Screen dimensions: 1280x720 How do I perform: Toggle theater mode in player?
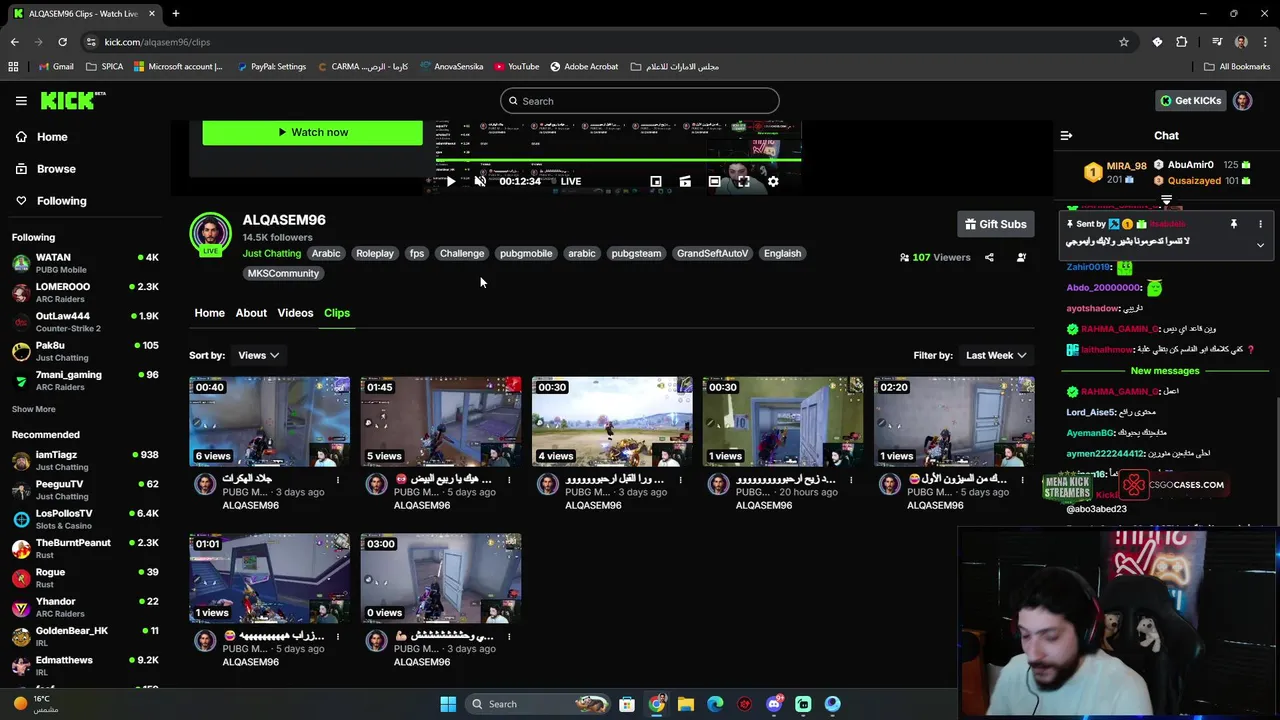pos(714,181)
